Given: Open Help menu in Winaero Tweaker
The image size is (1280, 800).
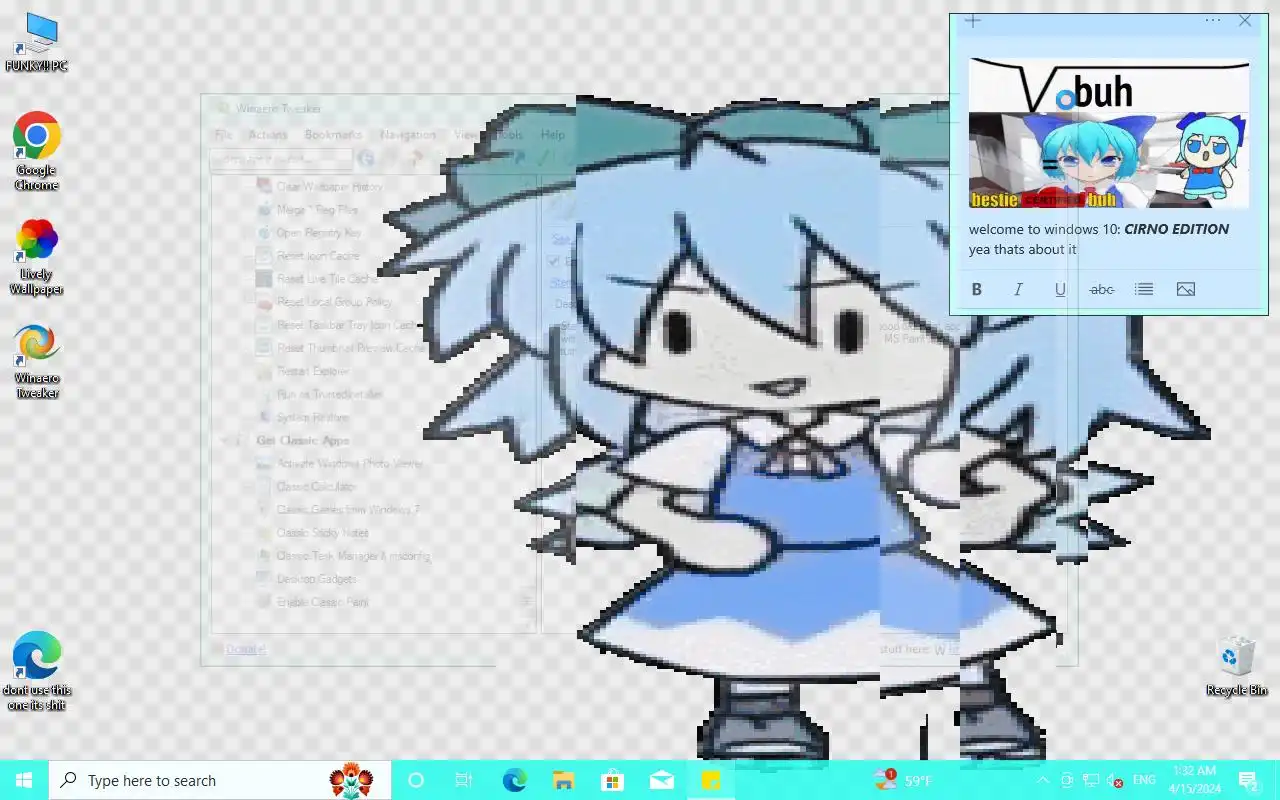Looking at the screenshot, I should (x=553, y=135).
